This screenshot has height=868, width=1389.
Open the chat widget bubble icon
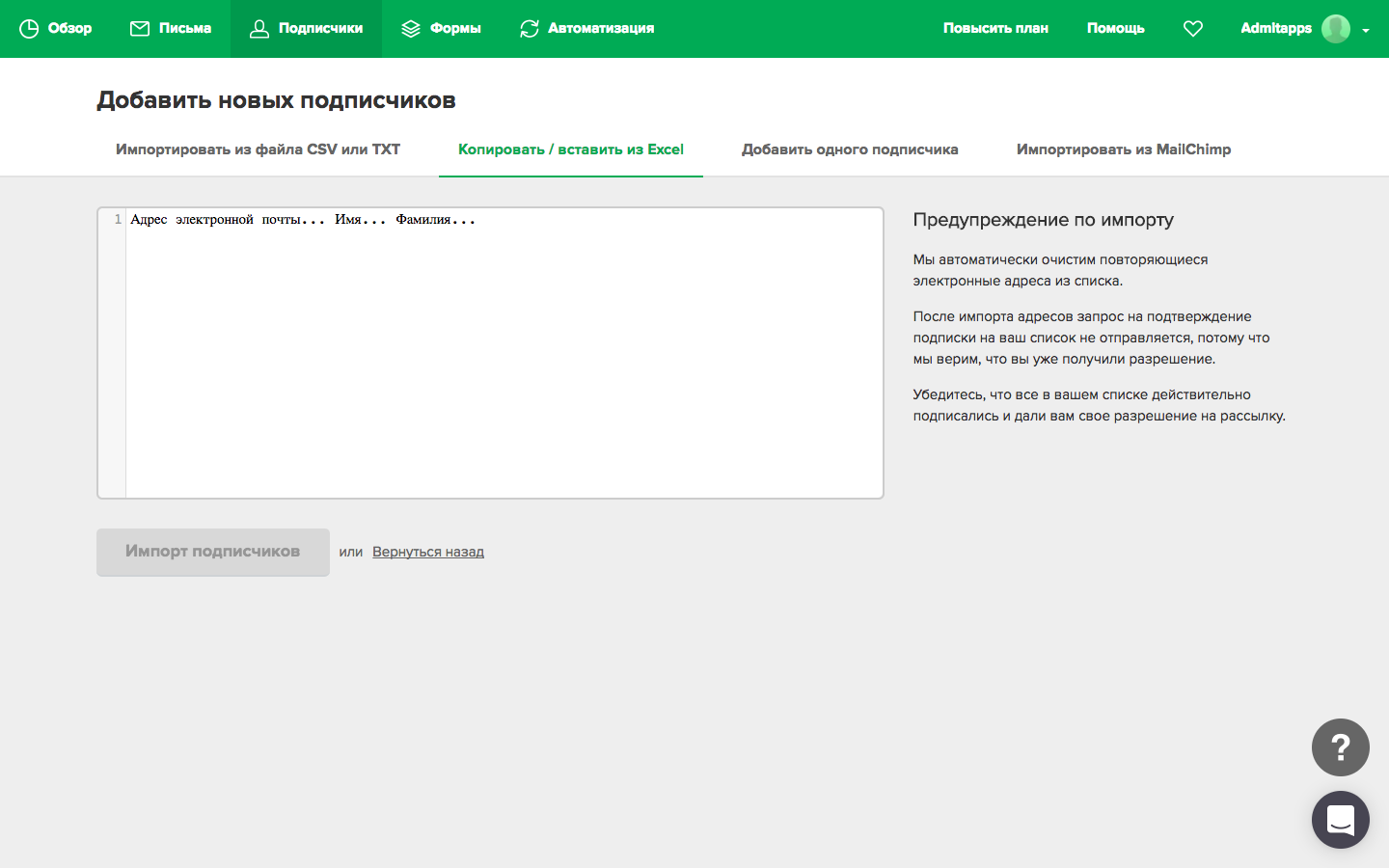point(1340,820)
